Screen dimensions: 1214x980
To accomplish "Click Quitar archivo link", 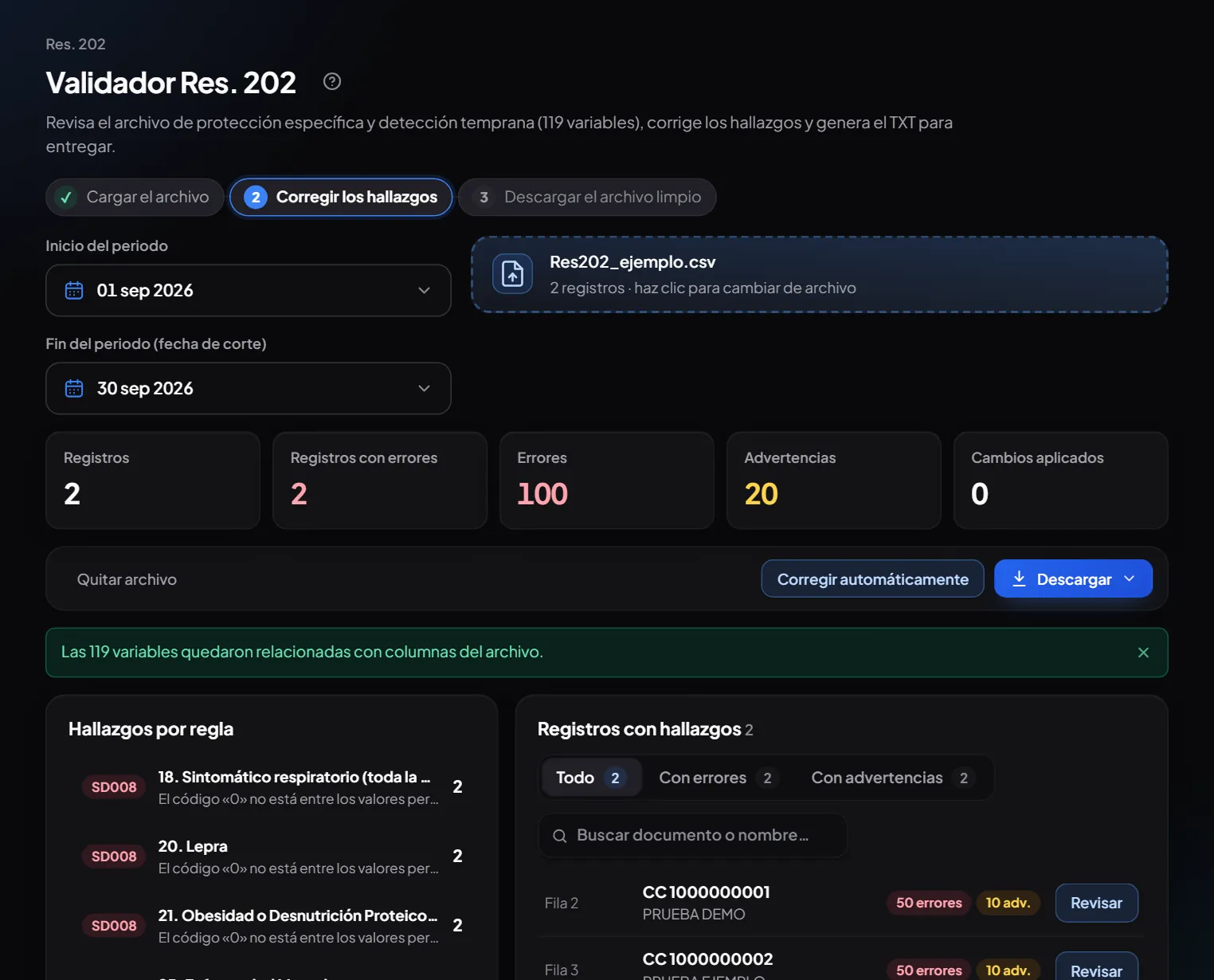I will 127,580.
